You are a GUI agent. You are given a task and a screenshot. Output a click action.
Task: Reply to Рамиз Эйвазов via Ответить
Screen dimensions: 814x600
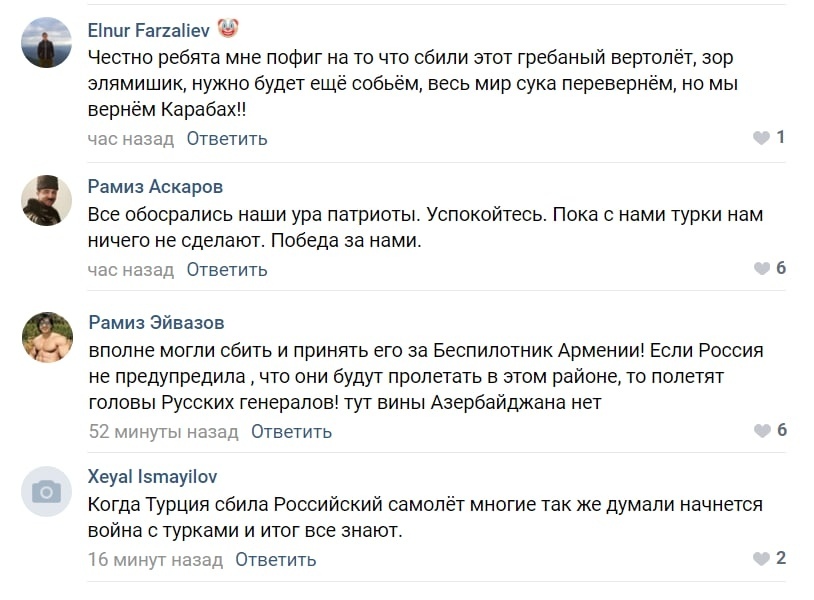point(291,431)
